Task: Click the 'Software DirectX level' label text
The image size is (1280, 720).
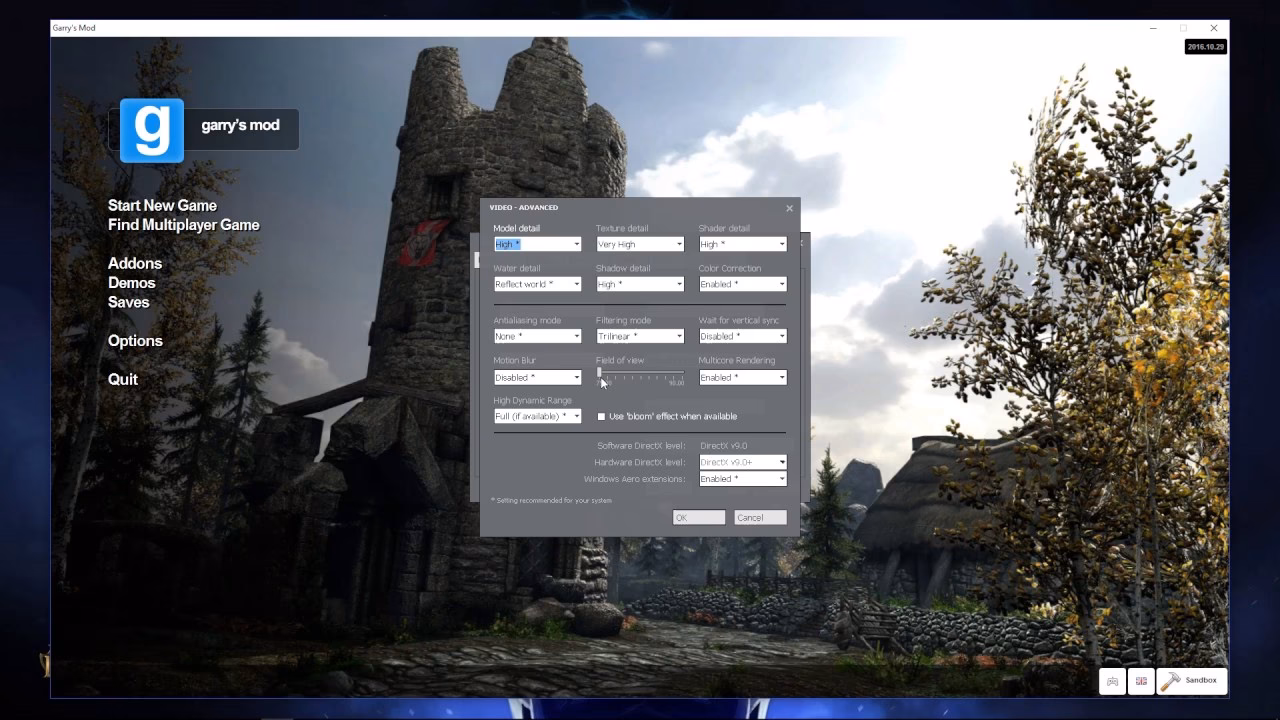Action: 641,446
